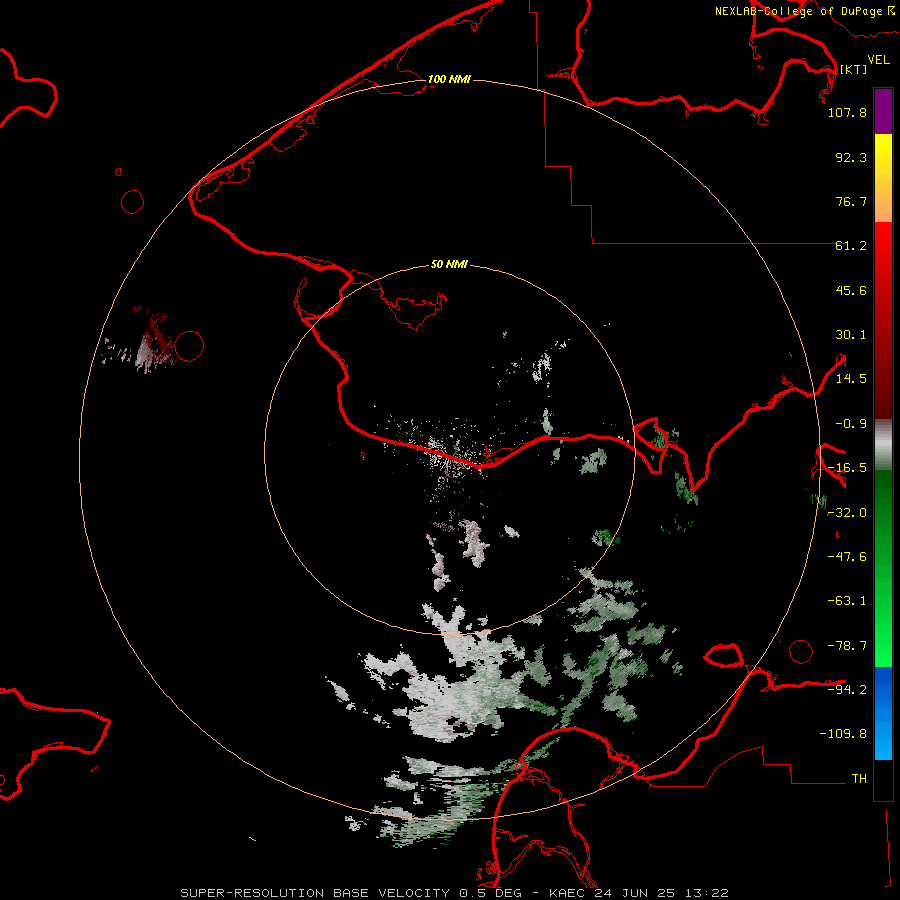Image resolution: width=900 pixels, height=900 pixels.
Task: Click the green segment of the color bar
Action: click(x=883, y=568)
